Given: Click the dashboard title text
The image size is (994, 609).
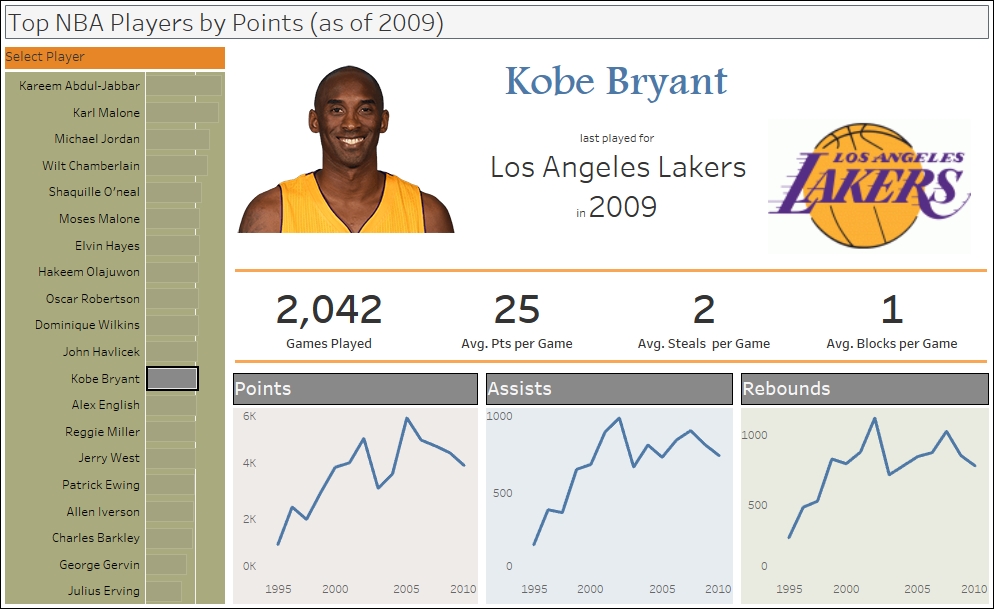Looking at the screenshot, I should coord(226,23).
